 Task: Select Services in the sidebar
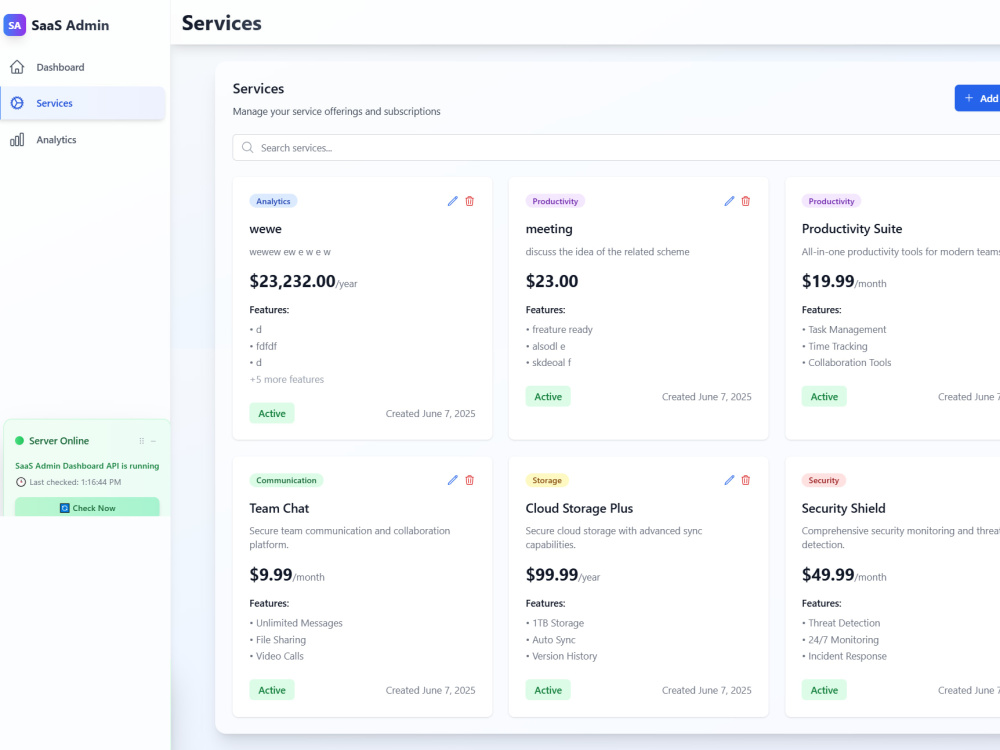click(x=83, y=103)
